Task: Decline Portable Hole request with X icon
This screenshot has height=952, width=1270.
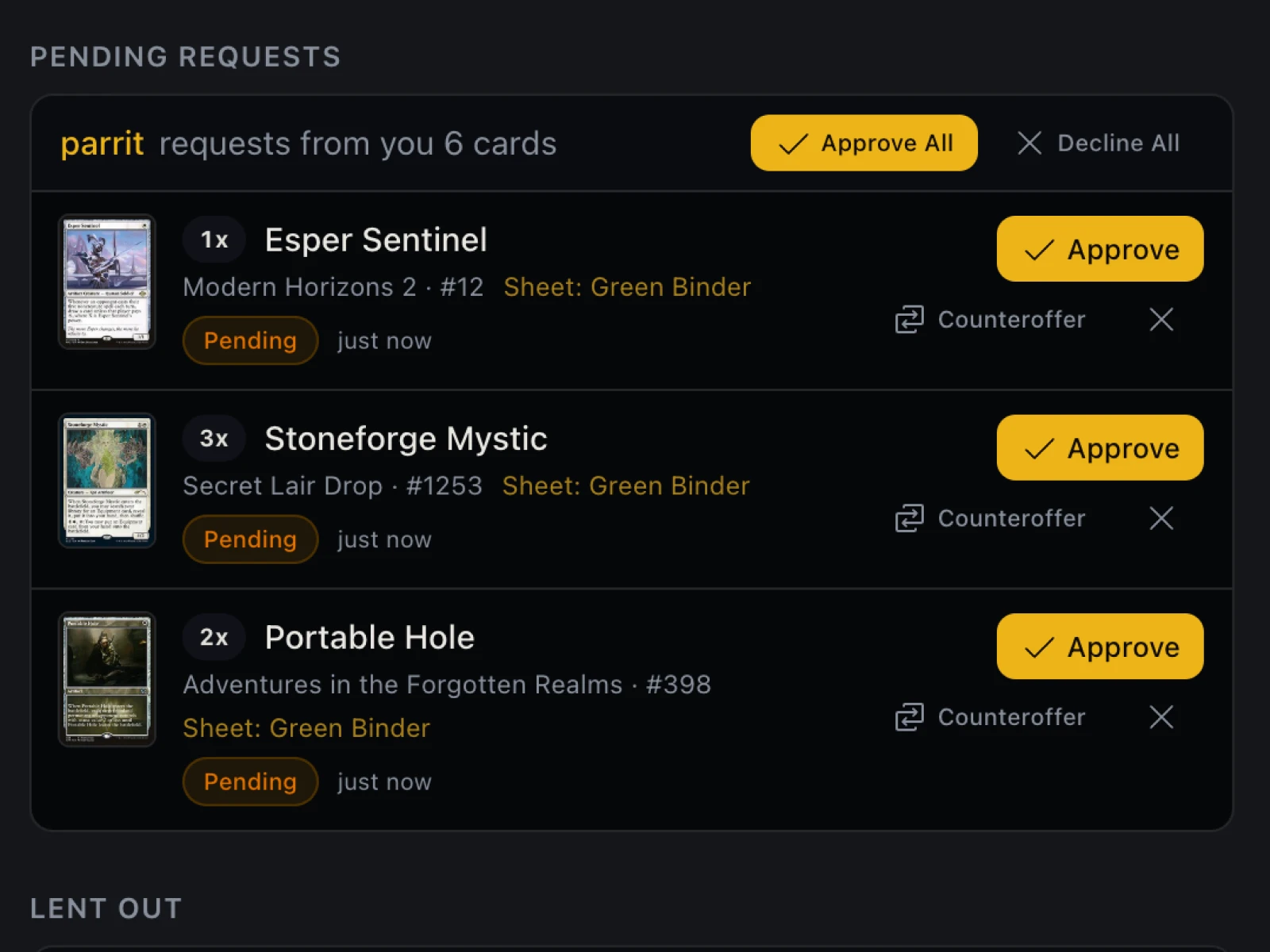Action: pyautogui.click(x=1161, y=717)
